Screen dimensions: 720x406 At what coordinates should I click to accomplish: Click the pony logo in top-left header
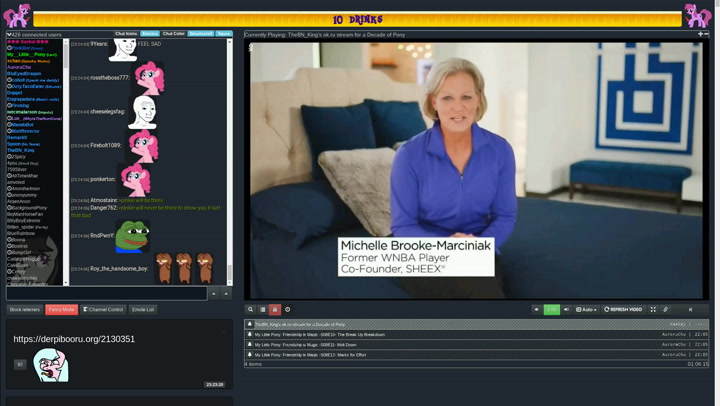(17, 15)
